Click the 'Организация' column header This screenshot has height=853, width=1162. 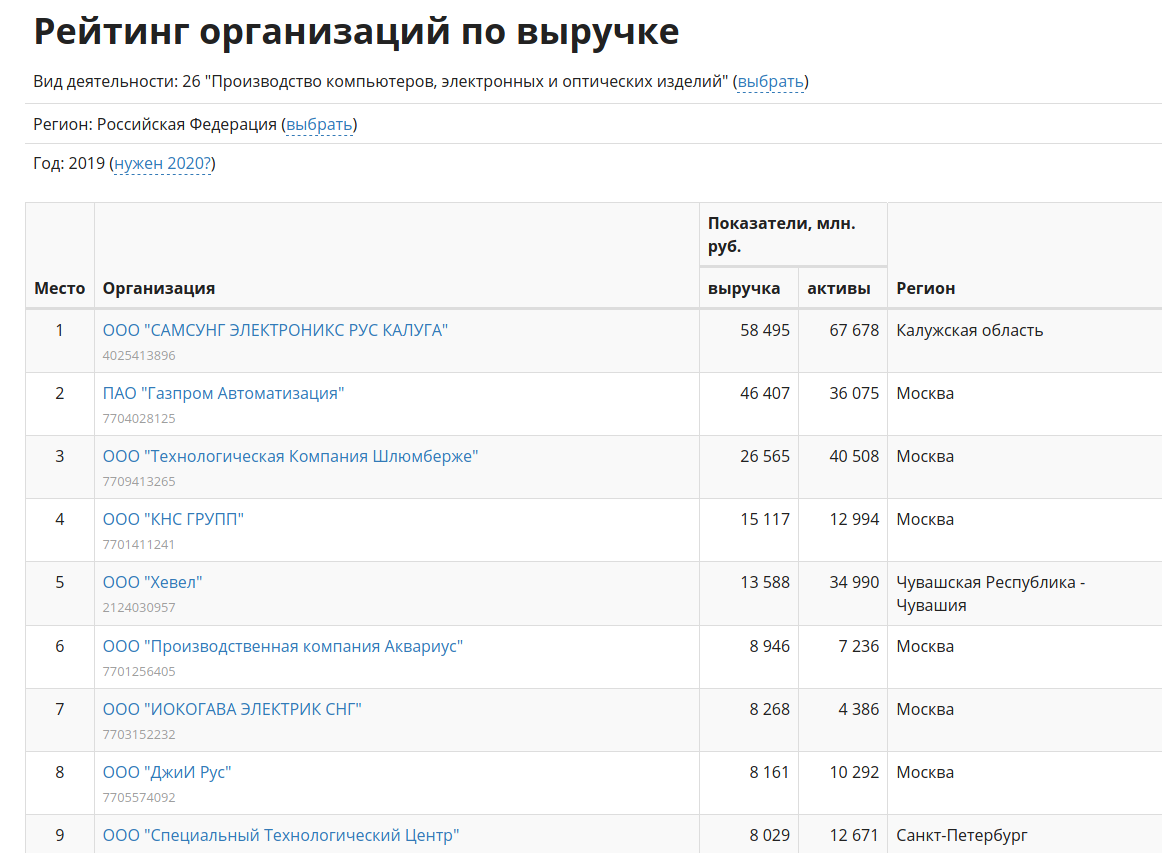click(159, 288)
